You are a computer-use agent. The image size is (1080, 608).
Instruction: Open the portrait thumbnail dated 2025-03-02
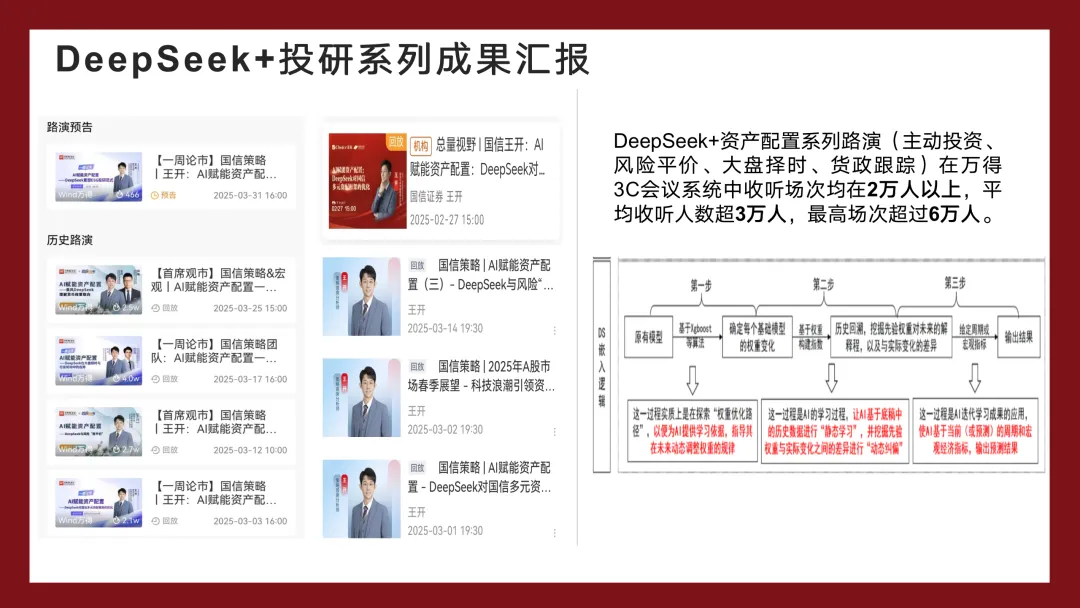click(362, 398)
